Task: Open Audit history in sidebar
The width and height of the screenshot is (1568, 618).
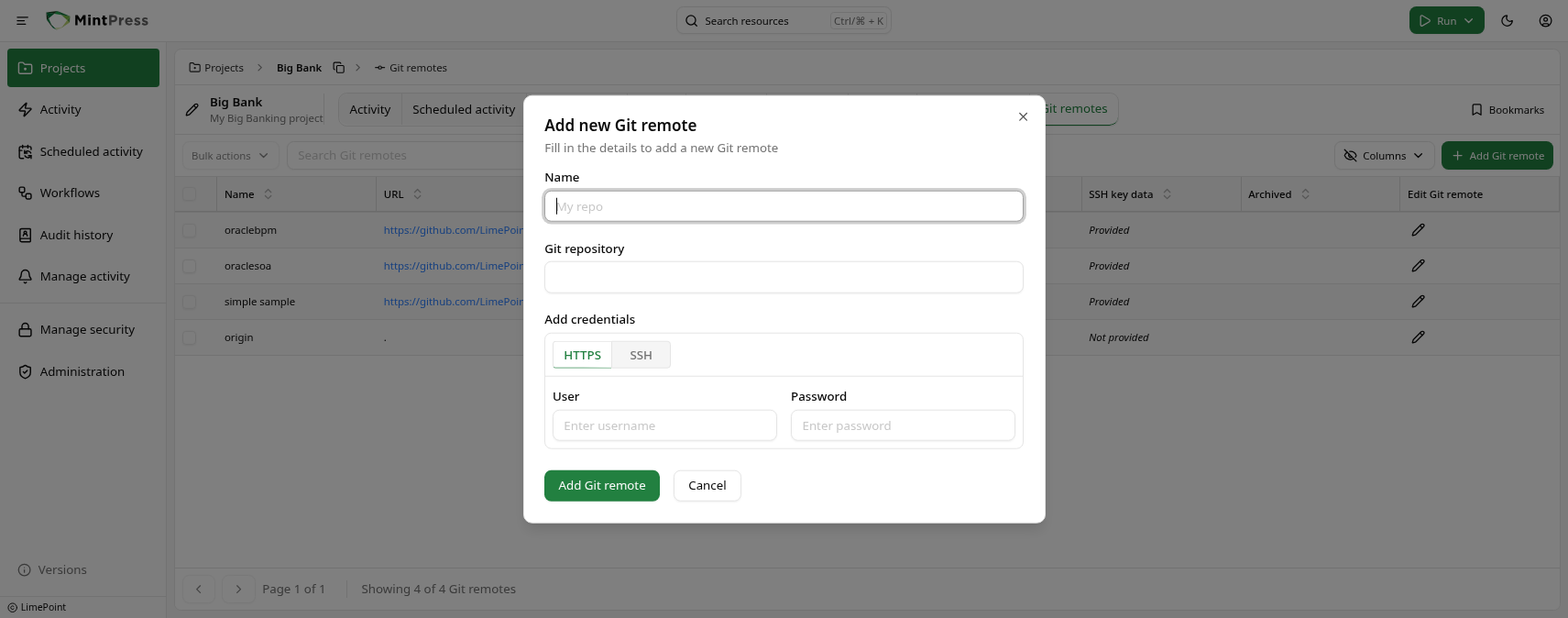Action: 83,235
